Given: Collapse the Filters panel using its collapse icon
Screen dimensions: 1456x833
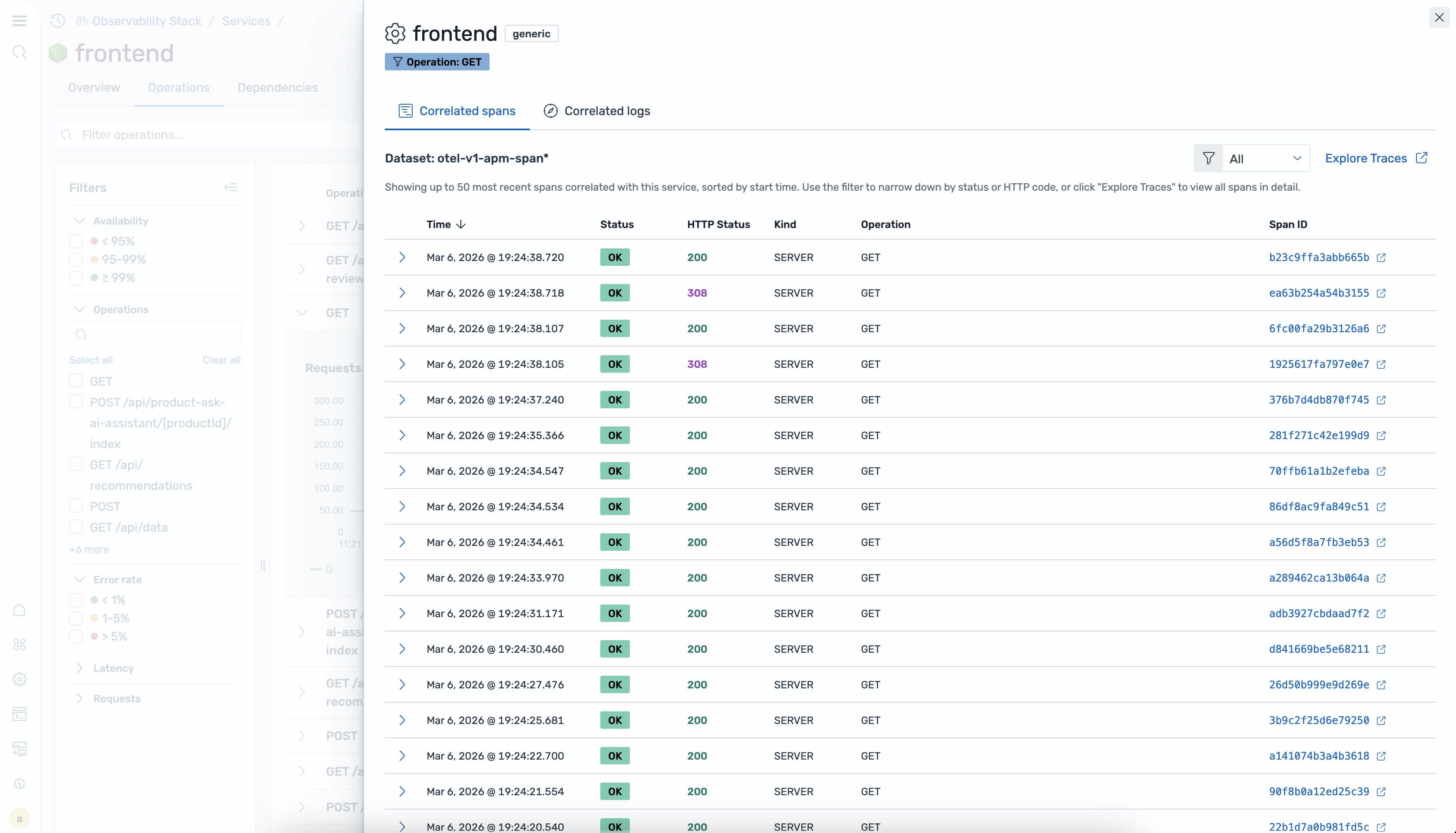Looking at the screenshot, I should coord(231,187).
